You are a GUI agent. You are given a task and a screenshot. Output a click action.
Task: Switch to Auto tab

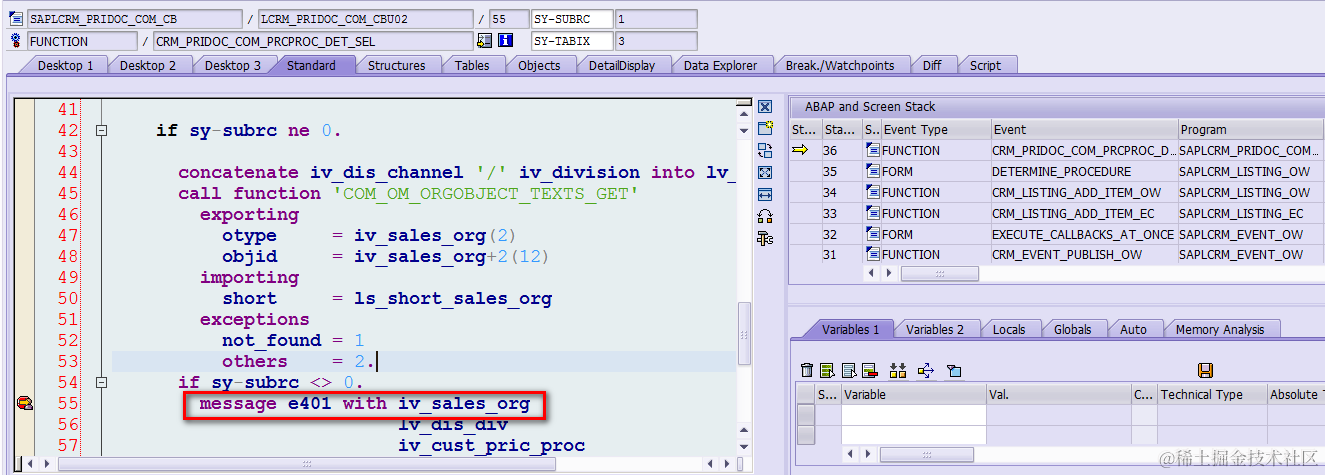point(1133,329)
